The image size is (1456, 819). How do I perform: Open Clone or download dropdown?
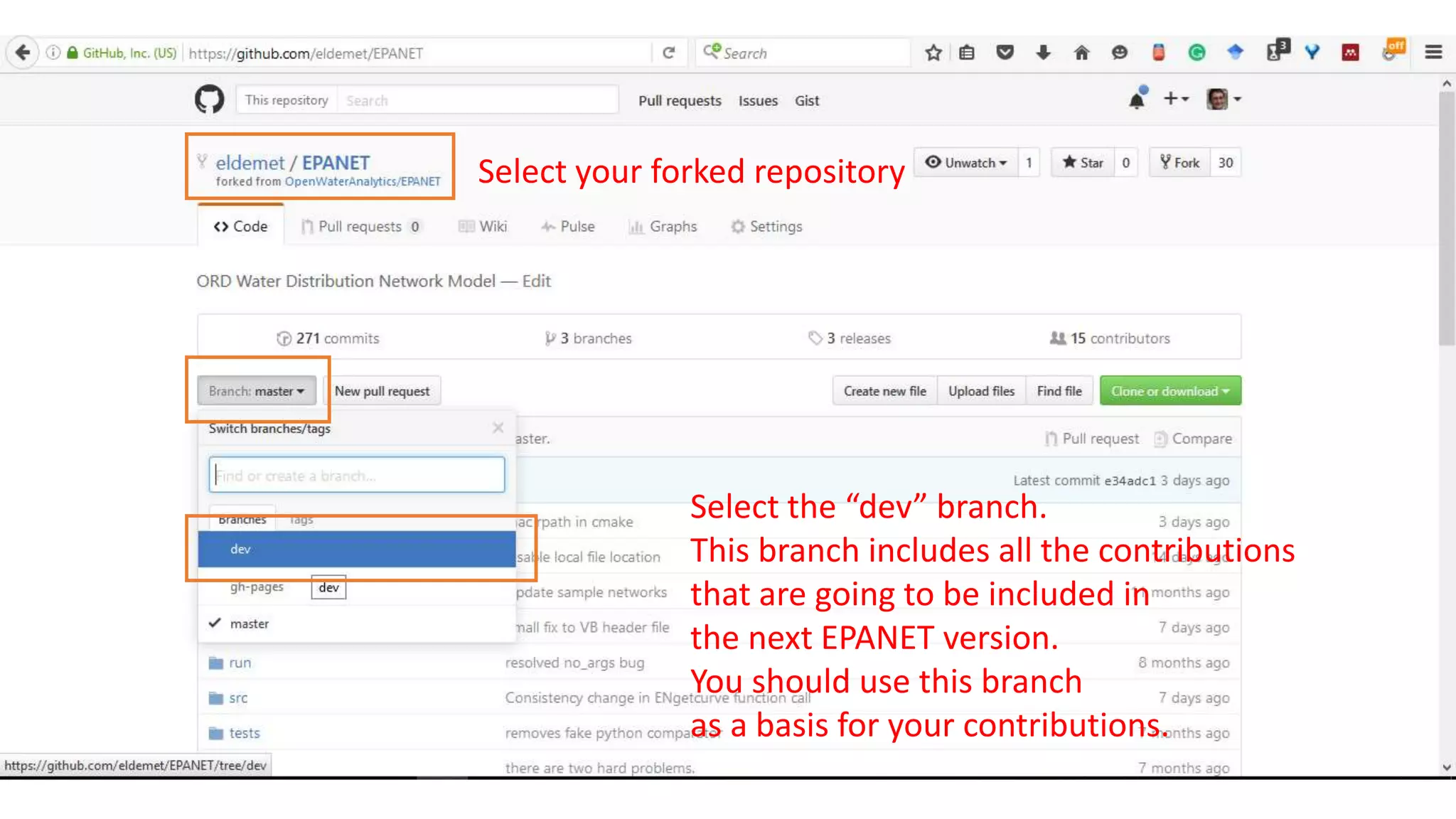pyautogui.click(x=1170, y=390)
